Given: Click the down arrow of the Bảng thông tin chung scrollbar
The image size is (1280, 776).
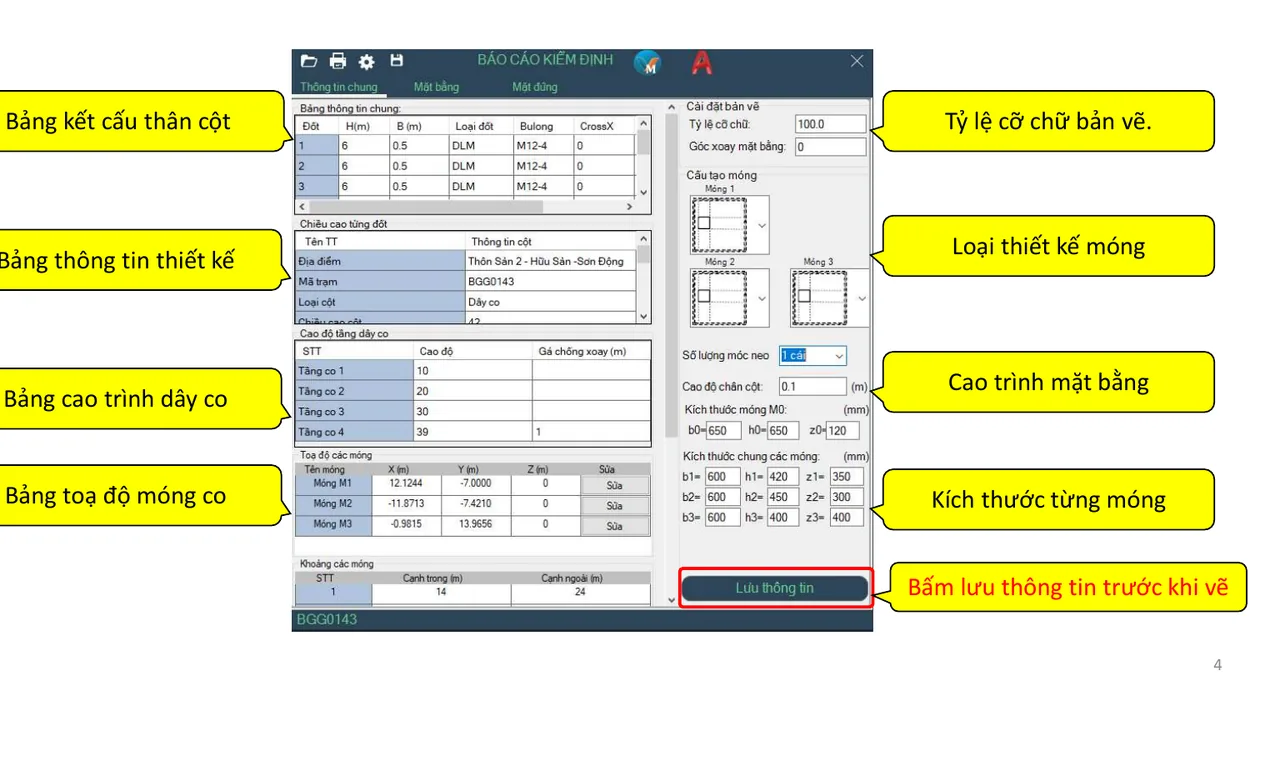Looking at the screenshot, I should (x=643, y=192).
